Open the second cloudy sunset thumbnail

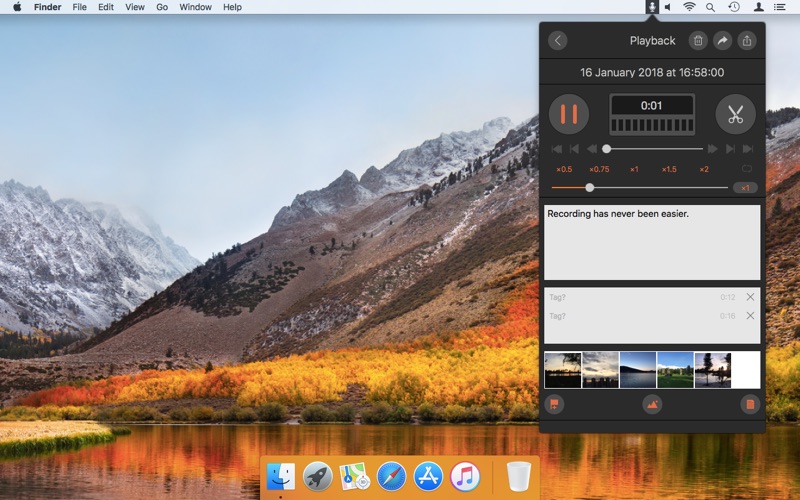pos(600,370)
